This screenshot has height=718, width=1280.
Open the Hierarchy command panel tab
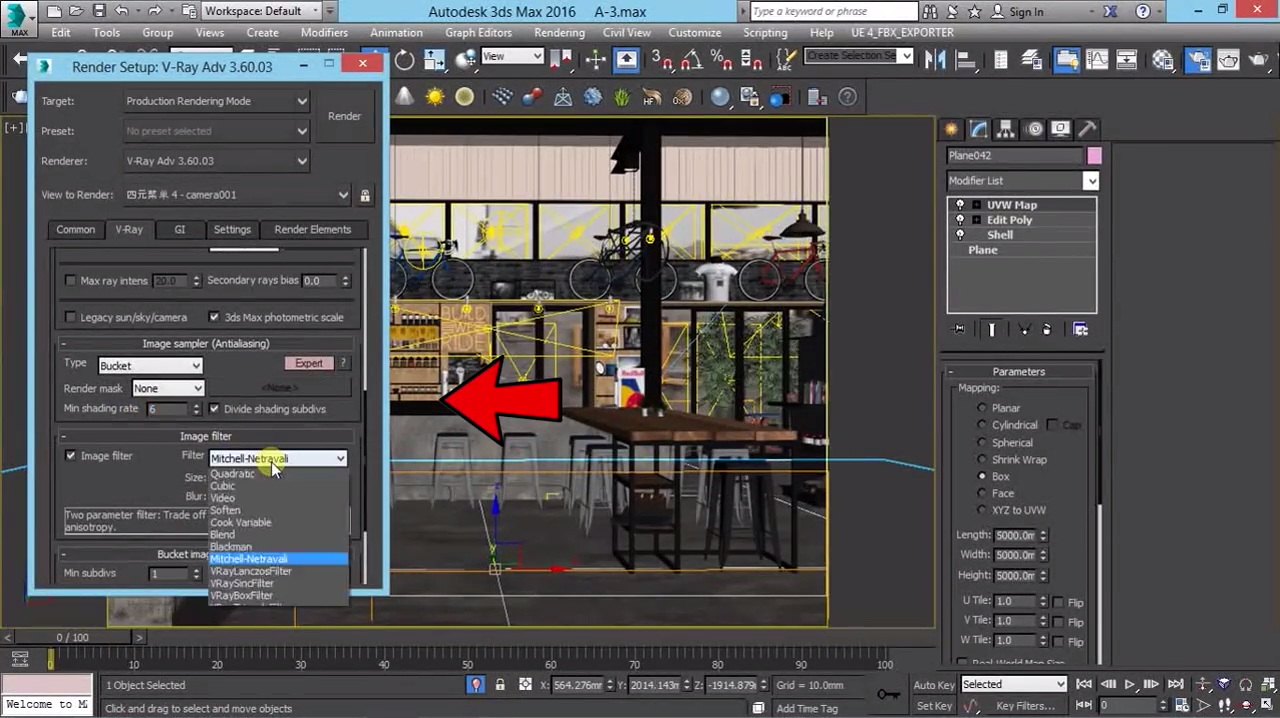[x=1006, y=129]
